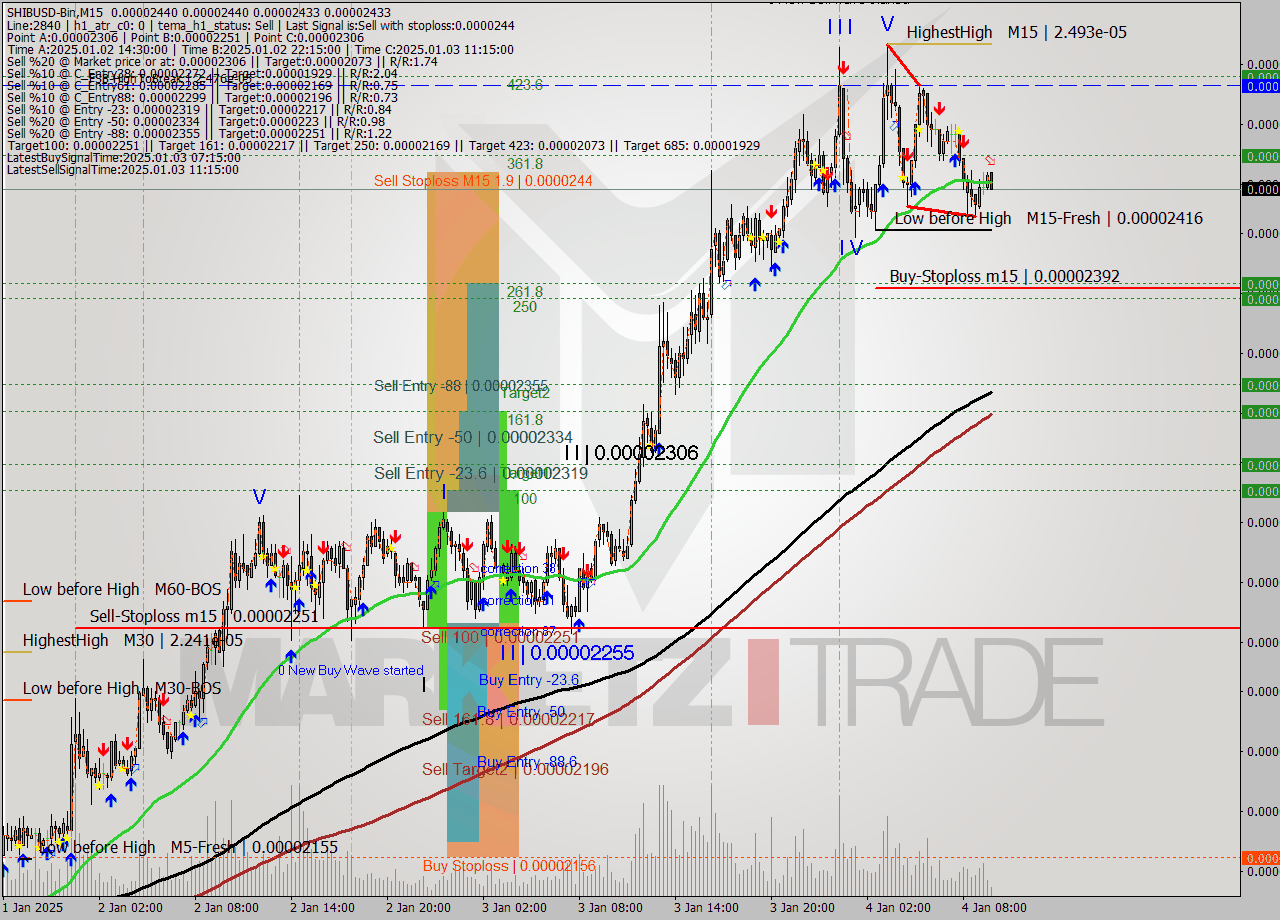Click the blue price tag on price axis
Screen dimensions: 1280x920
click(1260, 86)
